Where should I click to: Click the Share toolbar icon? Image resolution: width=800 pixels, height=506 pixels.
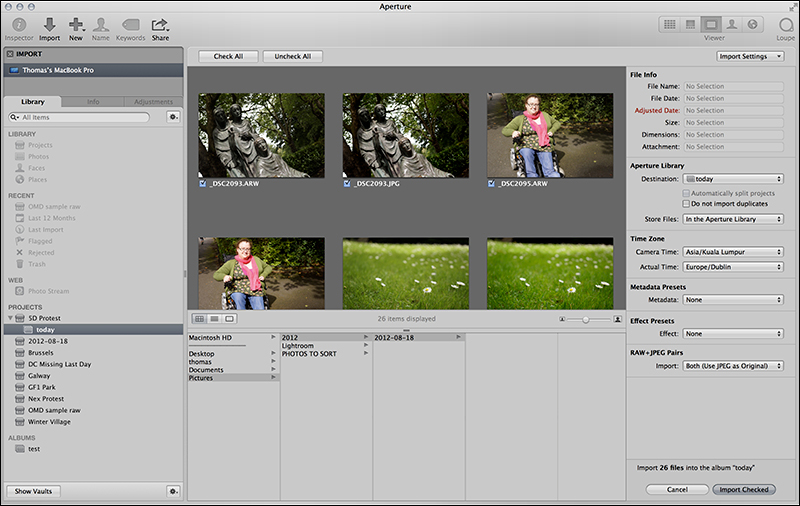[160, 24]
